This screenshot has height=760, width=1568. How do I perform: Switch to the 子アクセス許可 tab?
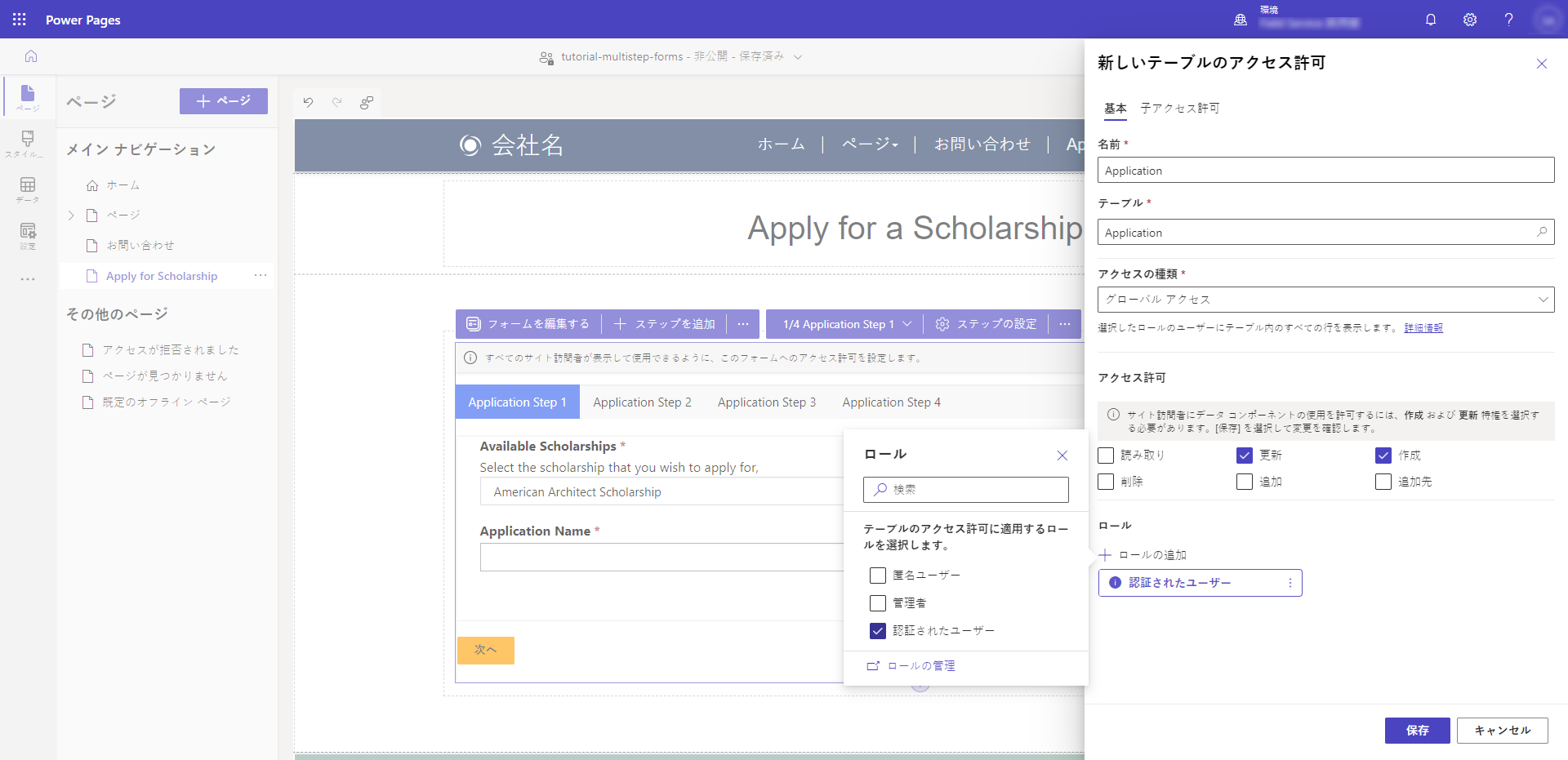tap(1179, 108)
